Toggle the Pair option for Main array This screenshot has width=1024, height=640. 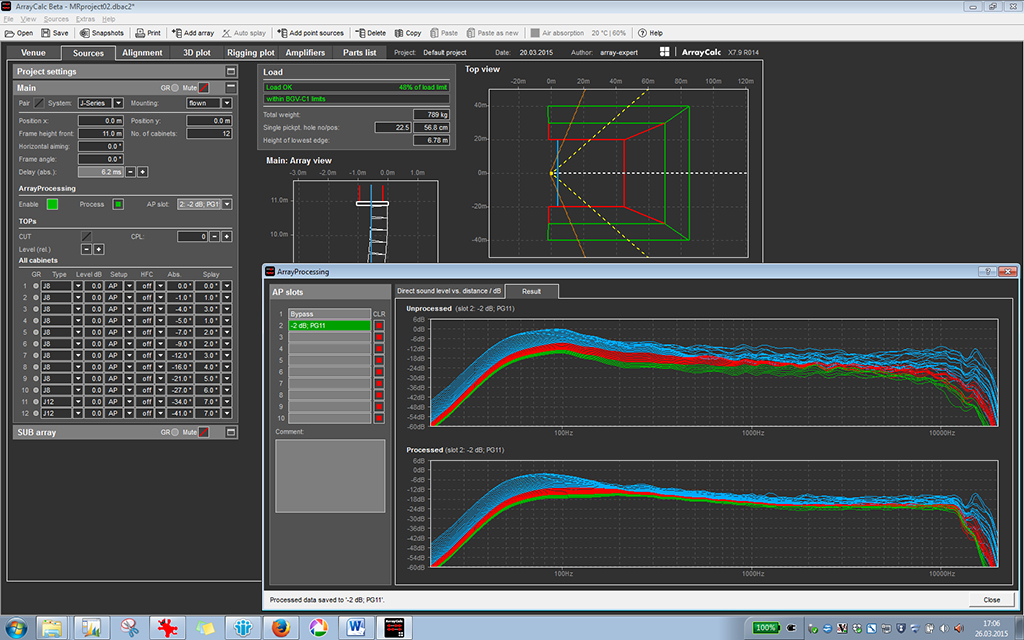39,103
